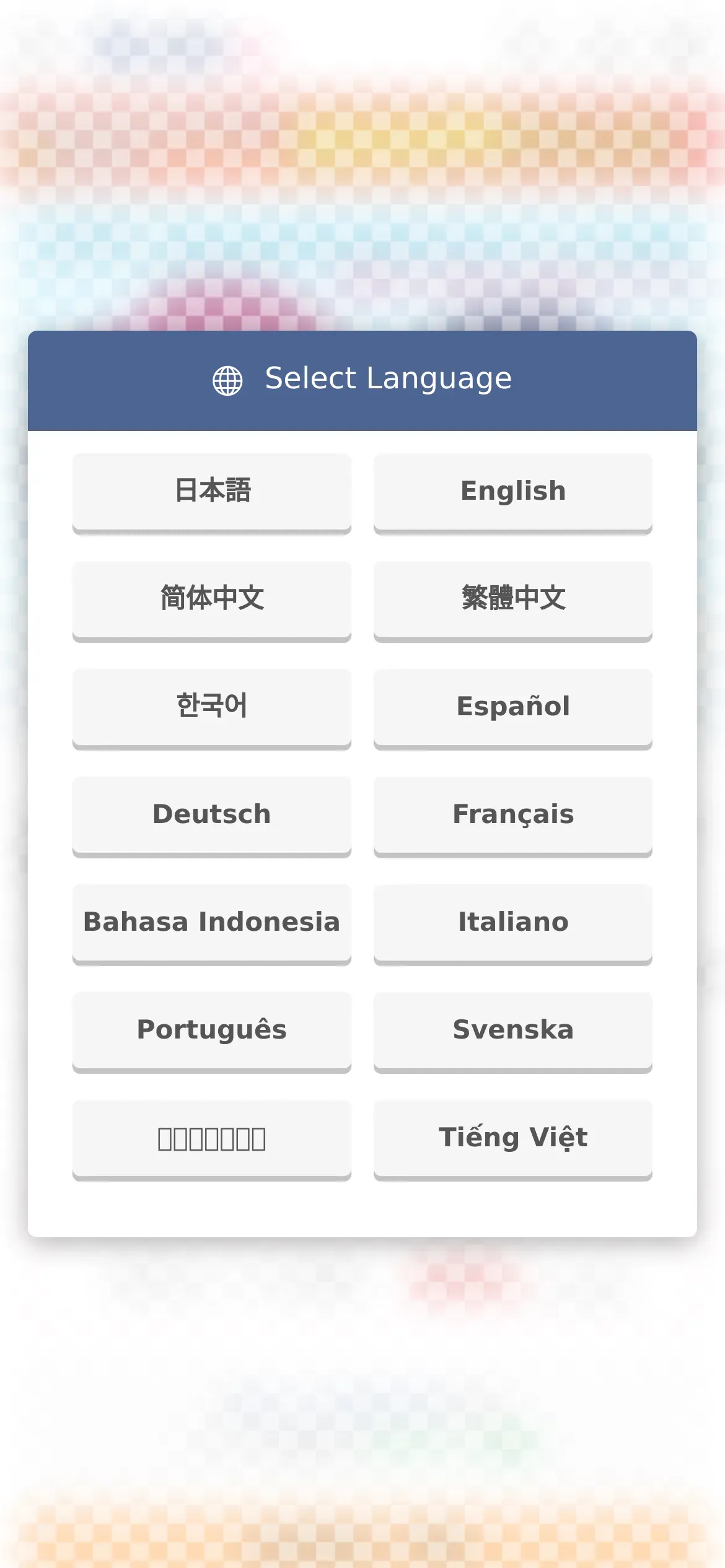Choose English language option

pos(513,494)
